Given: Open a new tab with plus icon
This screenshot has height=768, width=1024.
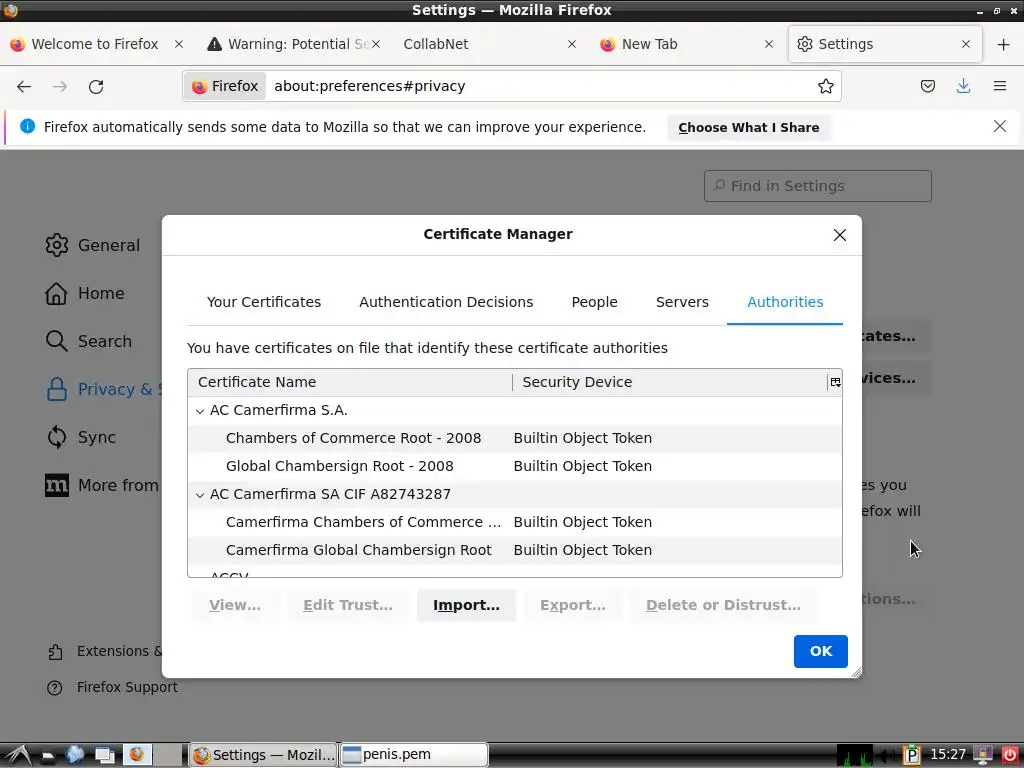Looking at the screenshot, I should point(1004,44).
